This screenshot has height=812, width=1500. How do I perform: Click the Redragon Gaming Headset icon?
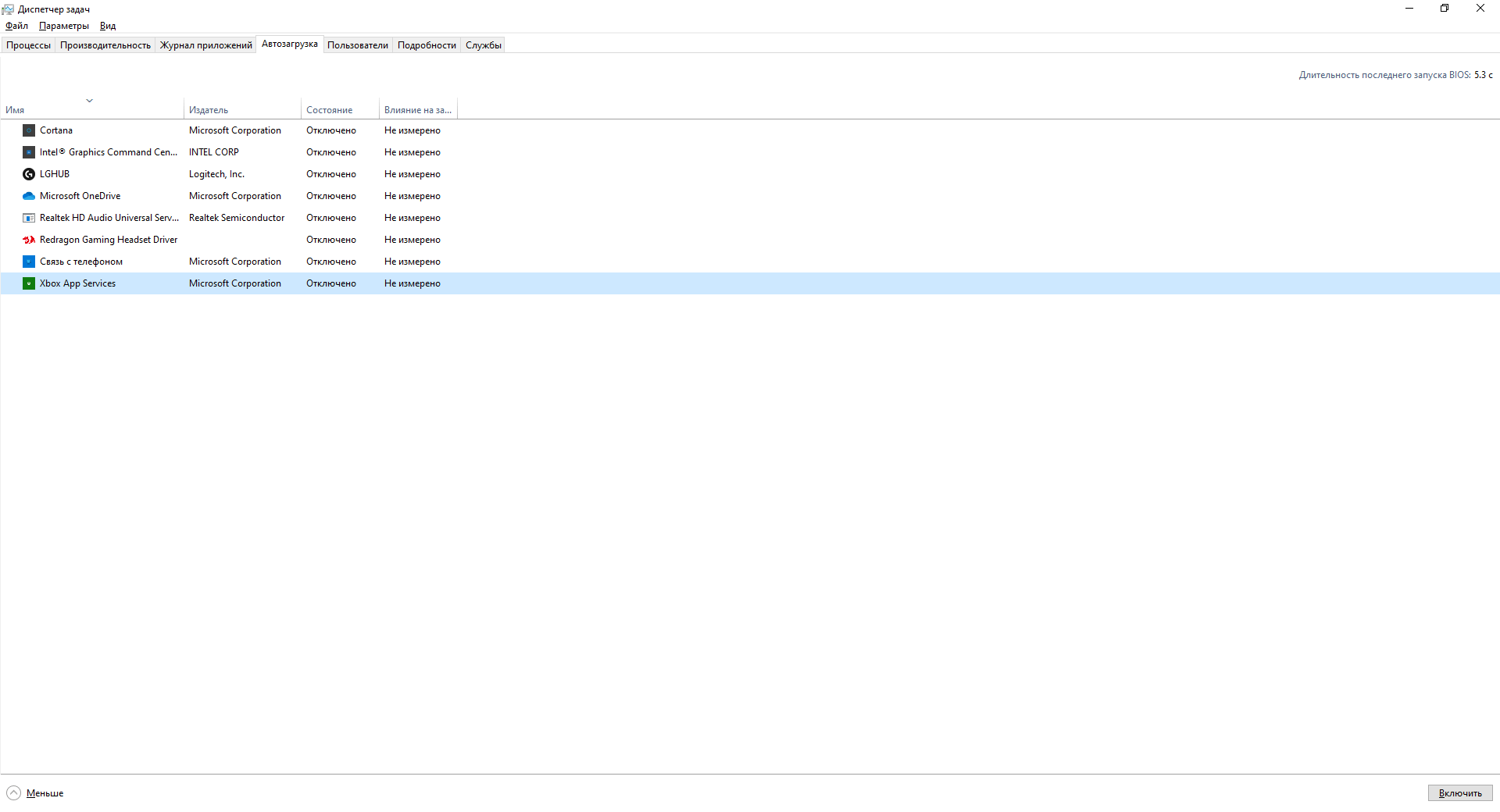29,240
